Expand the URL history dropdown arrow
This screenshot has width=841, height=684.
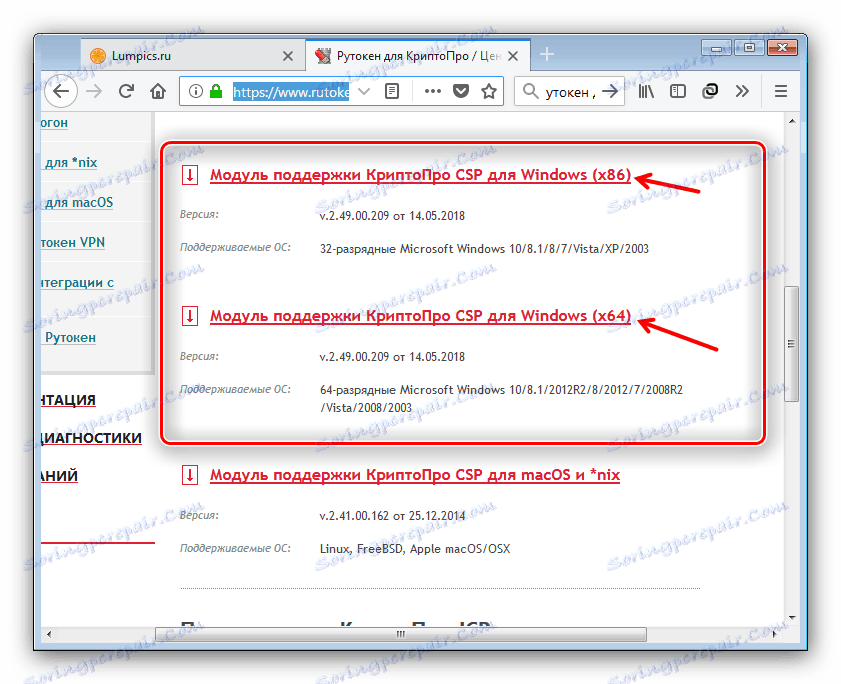coord(364,92)
